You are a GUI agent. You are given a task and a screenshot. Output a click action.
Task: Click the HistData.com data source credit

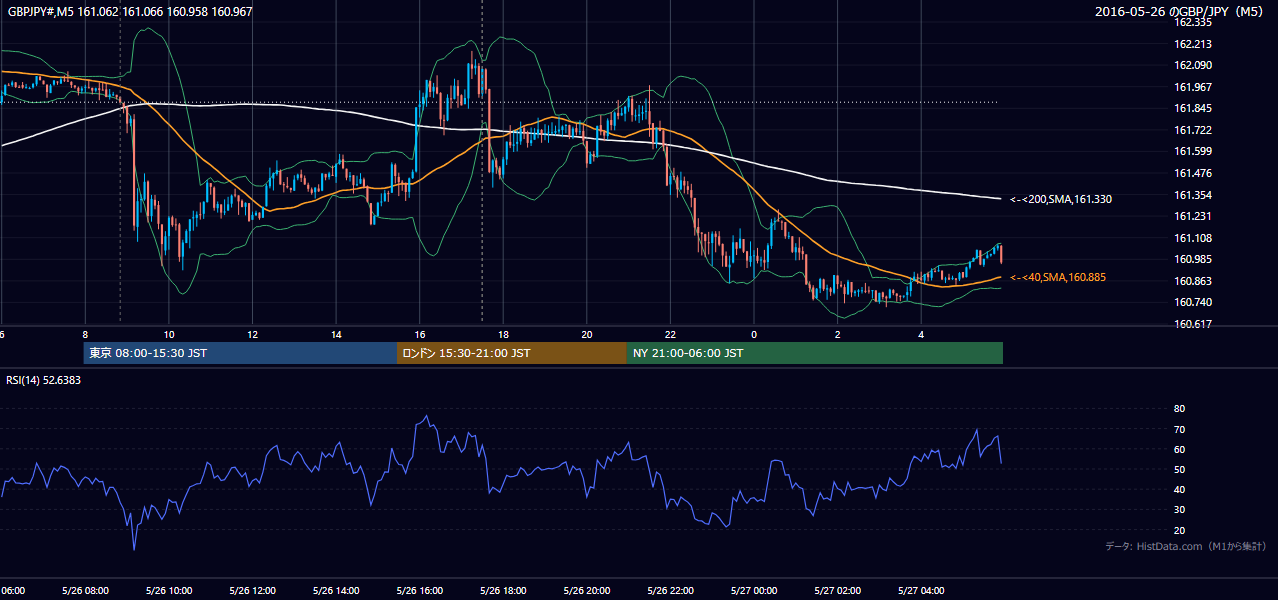tap(1186, 546)
